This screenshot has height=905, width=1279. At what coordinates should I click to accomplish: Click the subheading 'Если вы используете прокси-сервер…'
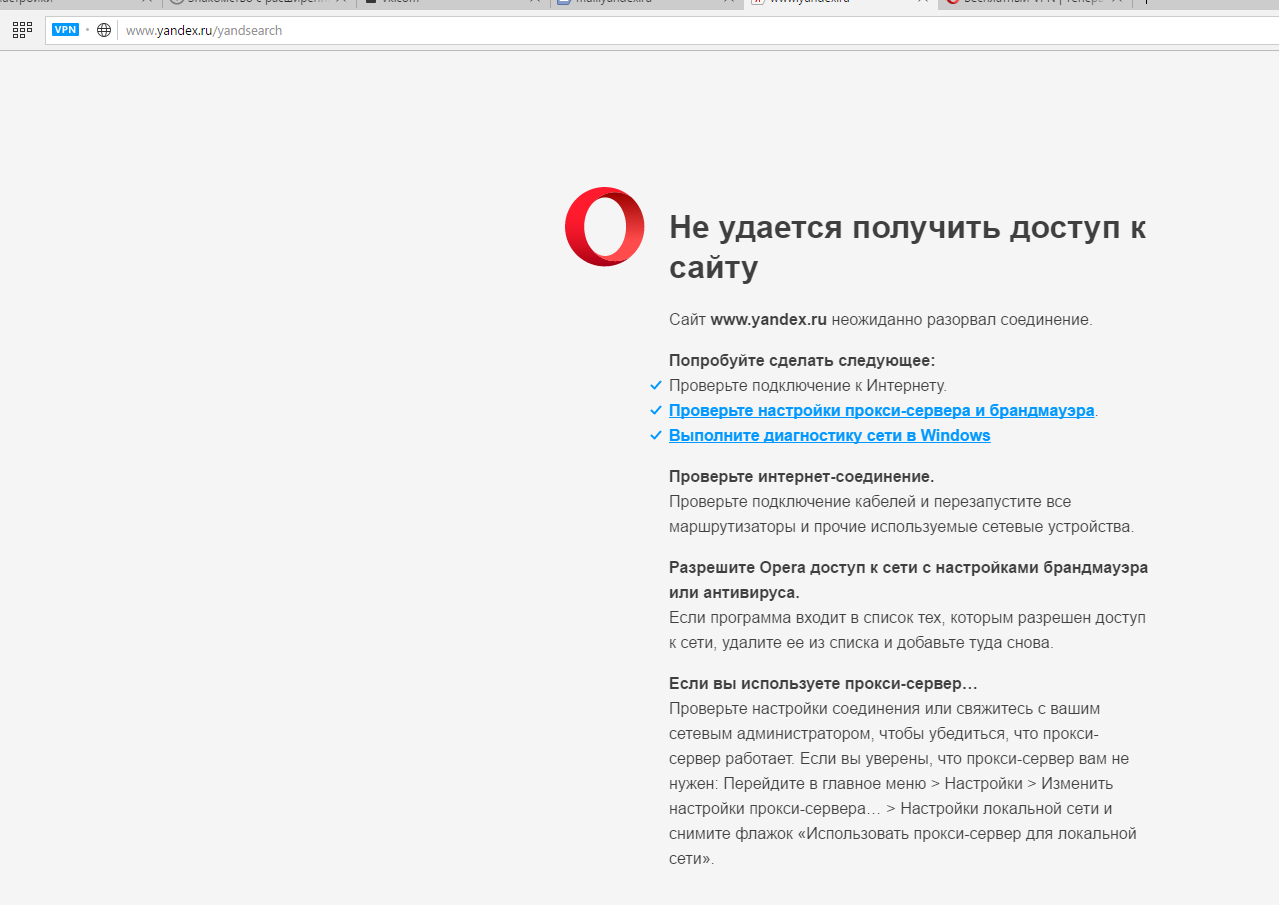[x=823, y=684]
